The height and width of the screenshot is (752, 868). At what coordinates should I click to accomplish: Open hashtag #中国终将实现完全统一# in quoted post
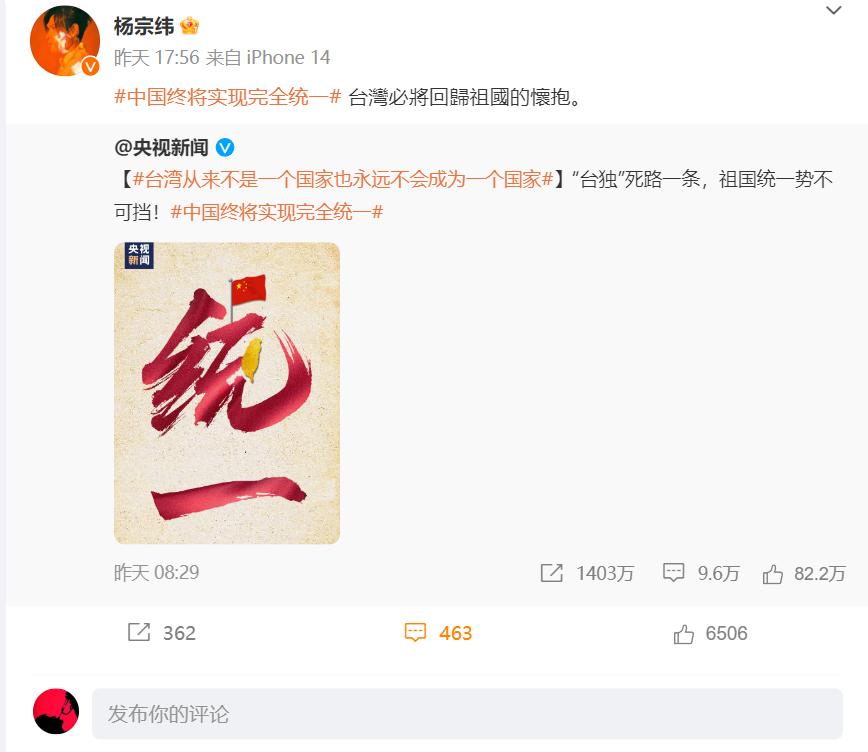(277, 212)
